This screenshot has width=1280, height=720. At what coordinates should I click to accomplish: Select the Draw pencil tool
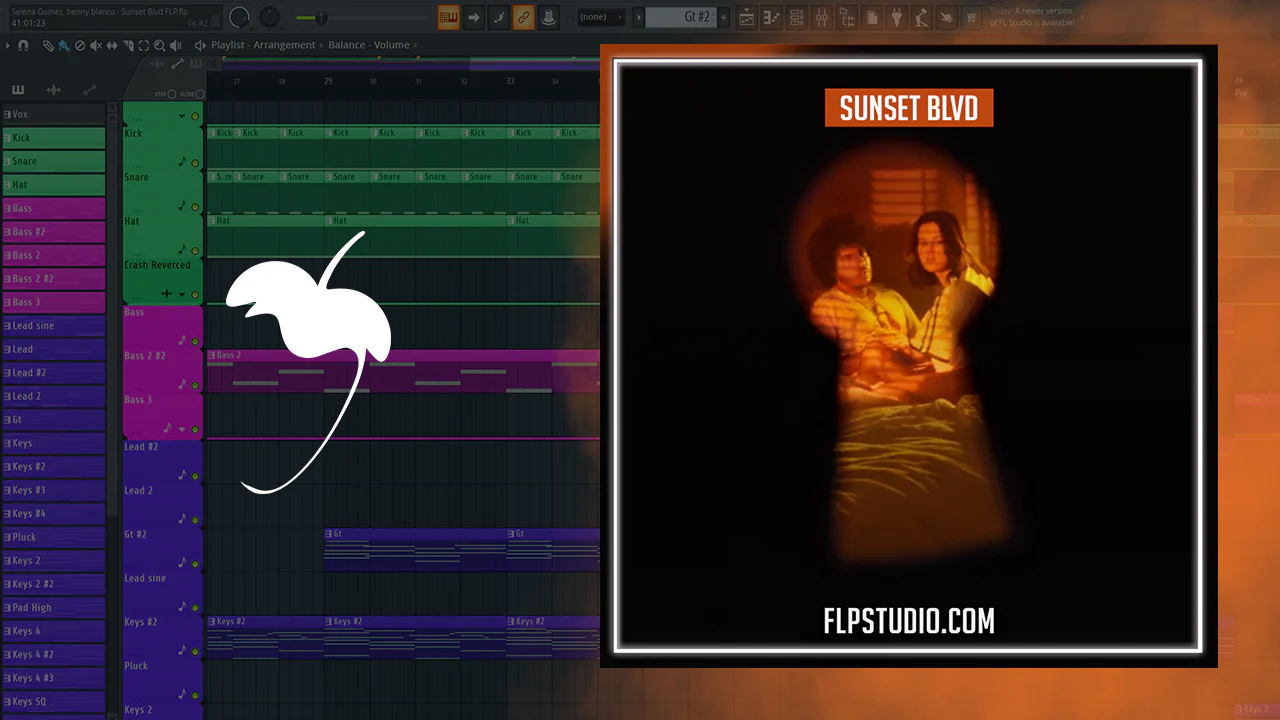pyautogui.click(x=48, y=46)
